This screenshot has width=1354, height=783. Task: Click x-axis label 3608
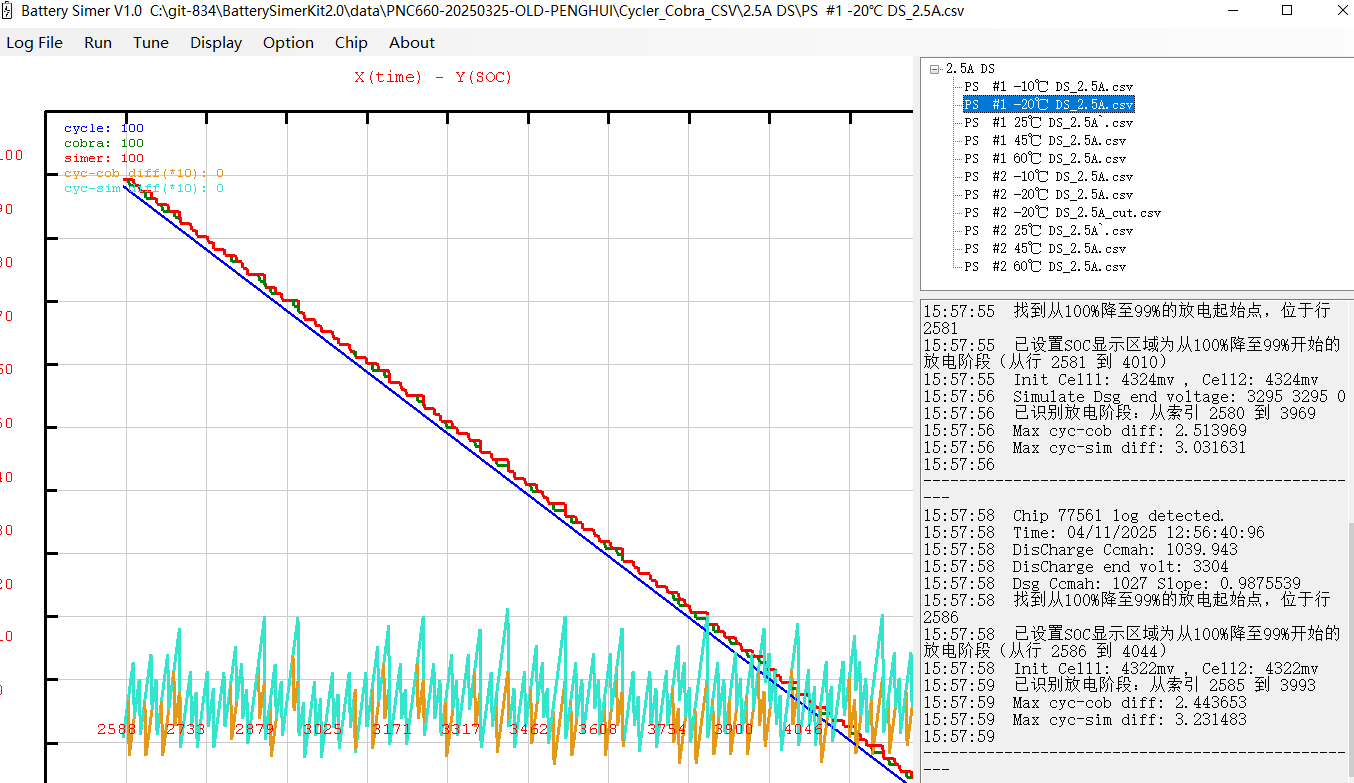(x=597, y=729)
